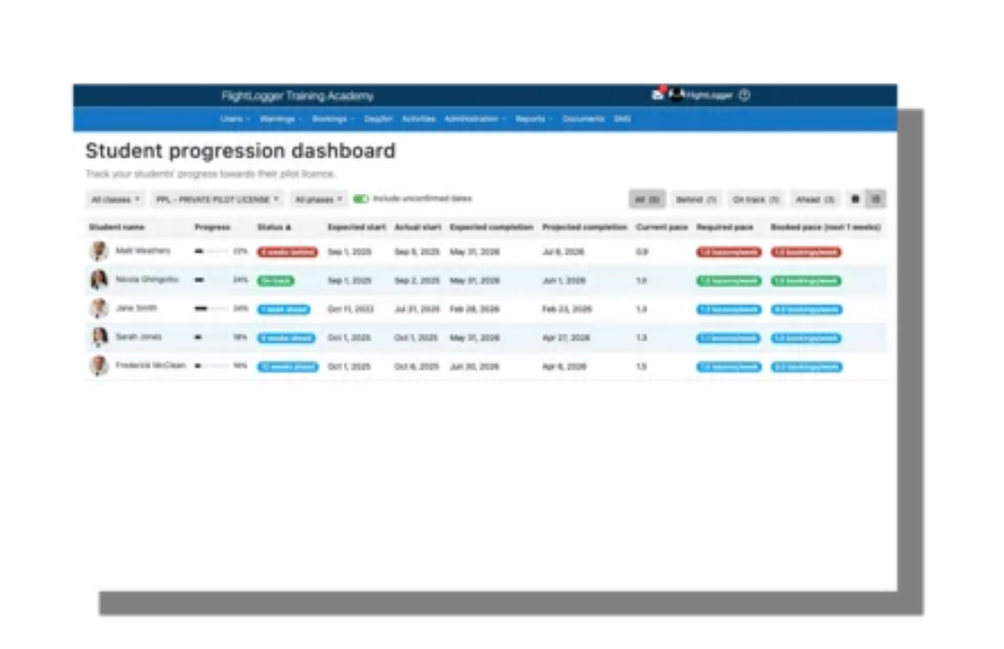Switch to the list view icon
Viewport: 1004px width, 649px height.
pos(875,199)
